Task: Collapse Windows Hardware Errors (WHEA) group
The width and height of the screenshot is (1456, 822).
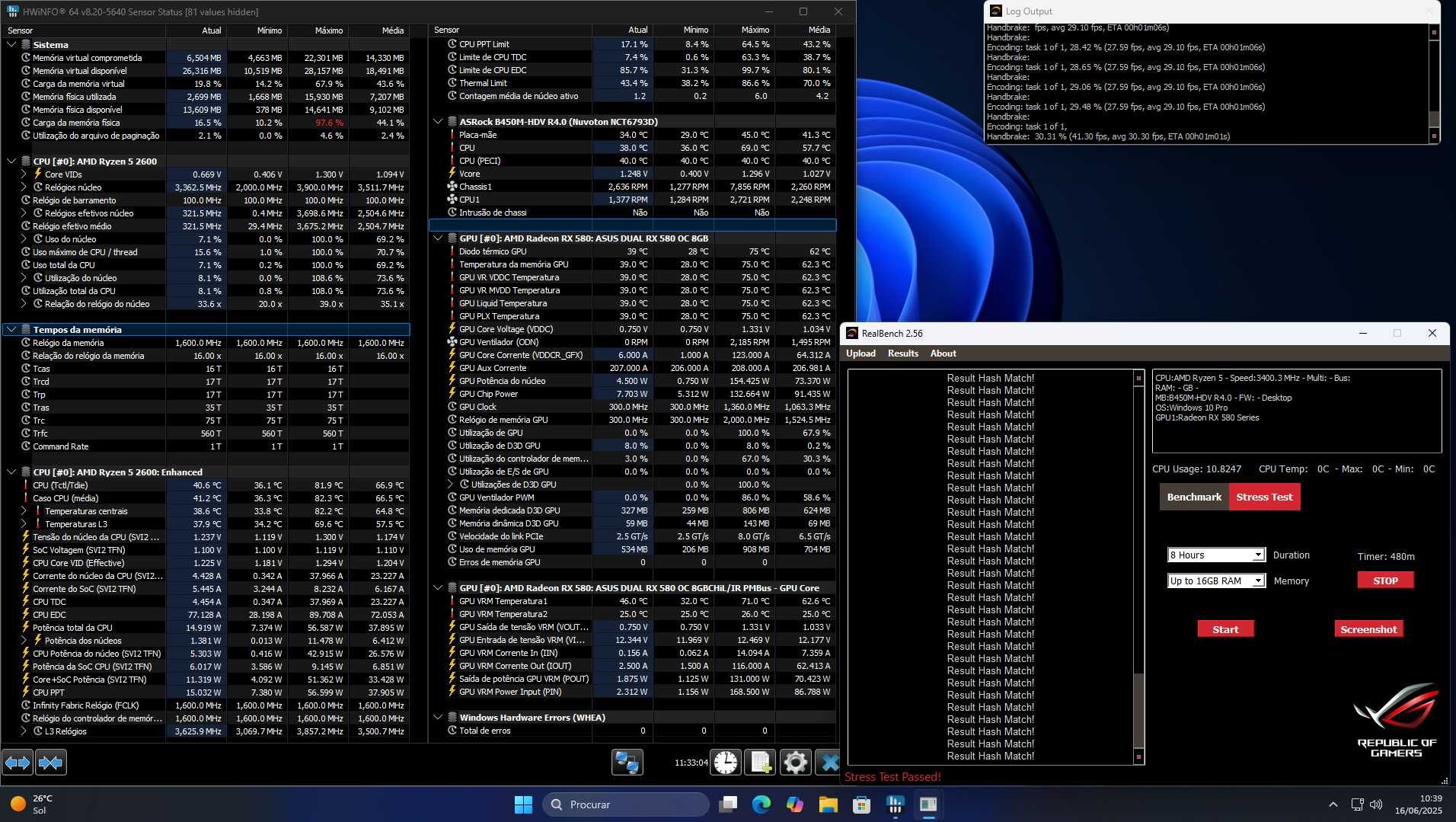Action: click(438, 718)
